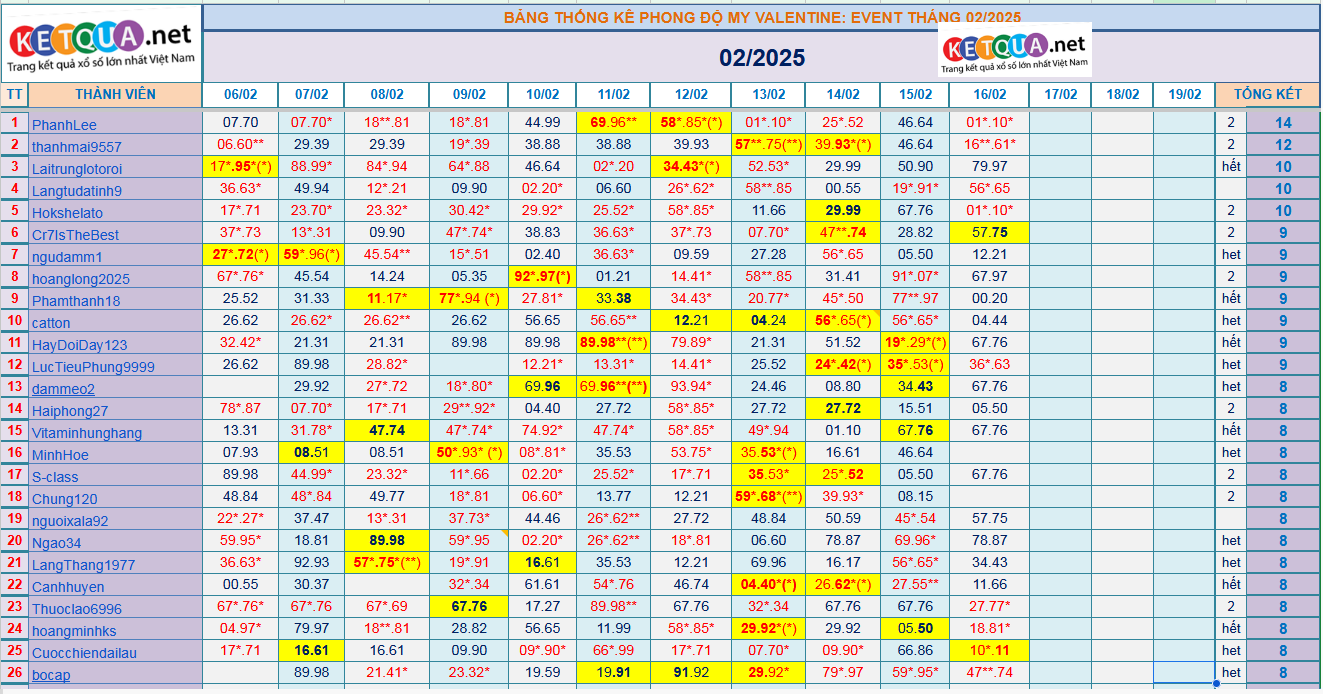Select the 09/02 date header

click(469, 95)
